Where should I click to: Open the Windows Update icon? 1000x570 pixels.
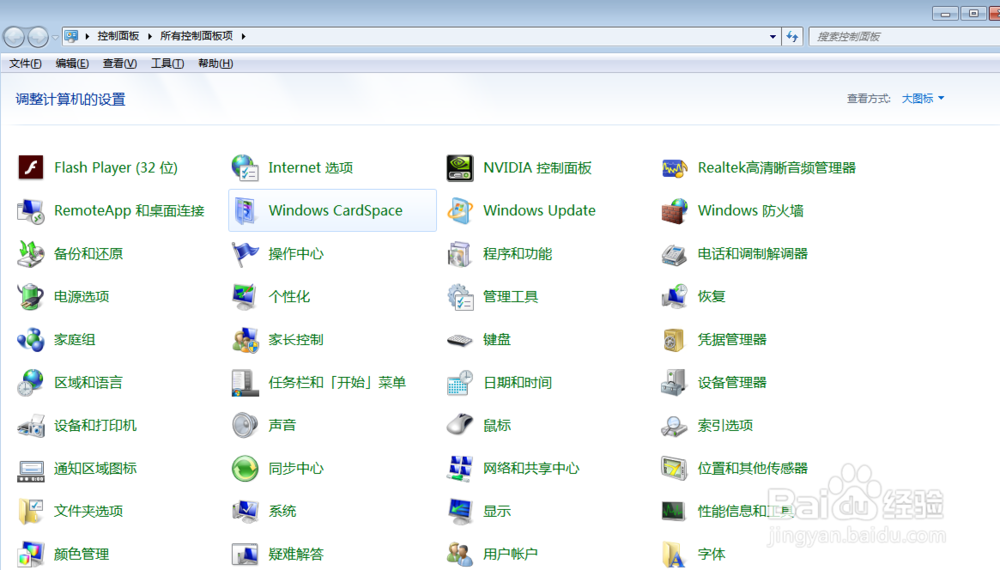(x=460, y=210)
